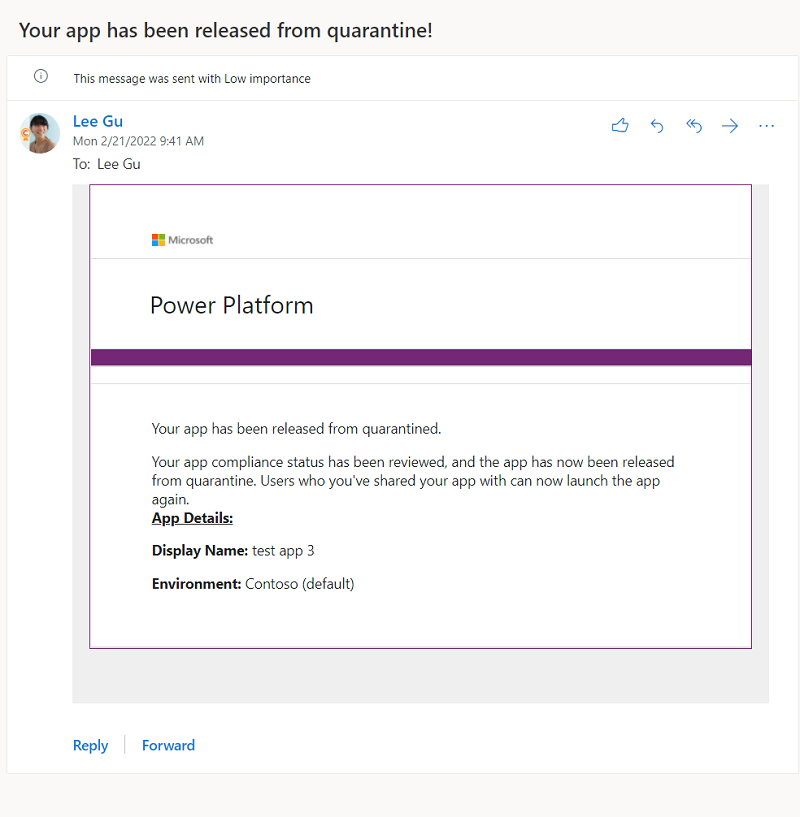Click the Power Platform heading
This screenshot has width=800, height=817.
pos(231,305)
